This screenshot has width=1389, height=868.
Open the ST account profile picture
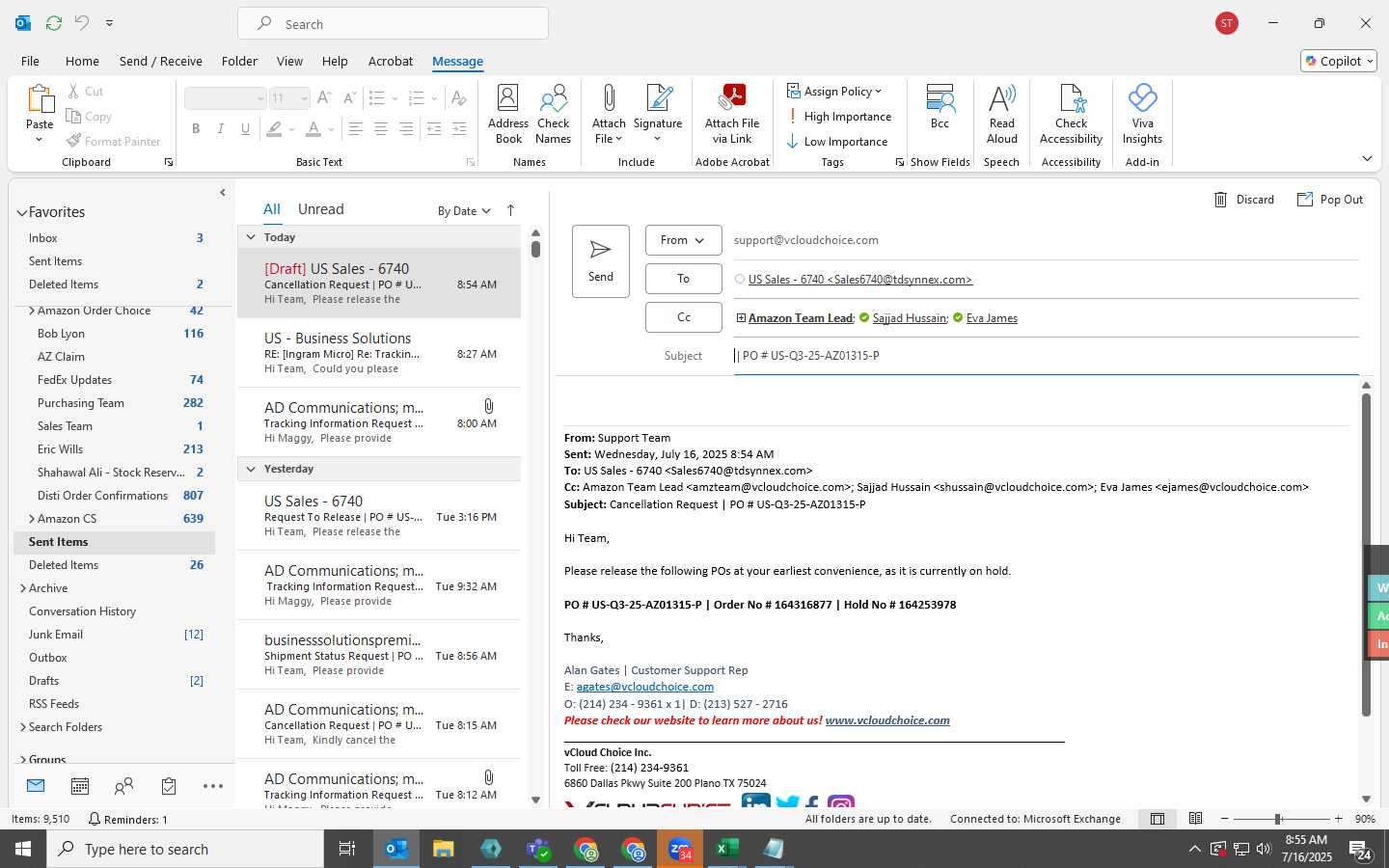point(1227,23)
